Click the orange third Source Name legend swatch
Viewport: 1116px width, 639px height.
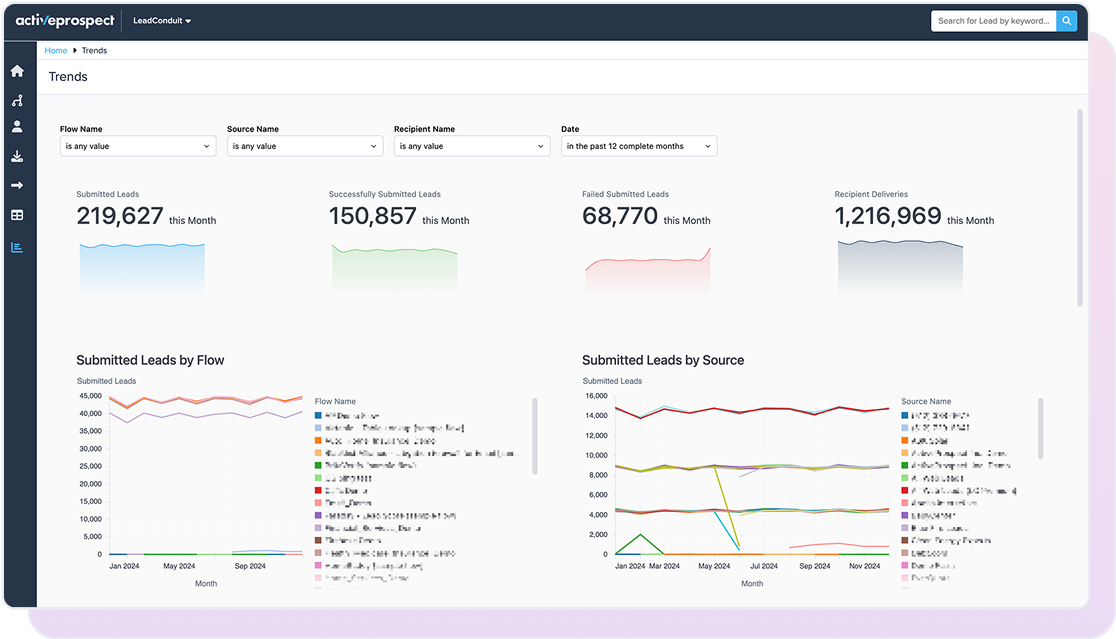(x=904, y=440)
